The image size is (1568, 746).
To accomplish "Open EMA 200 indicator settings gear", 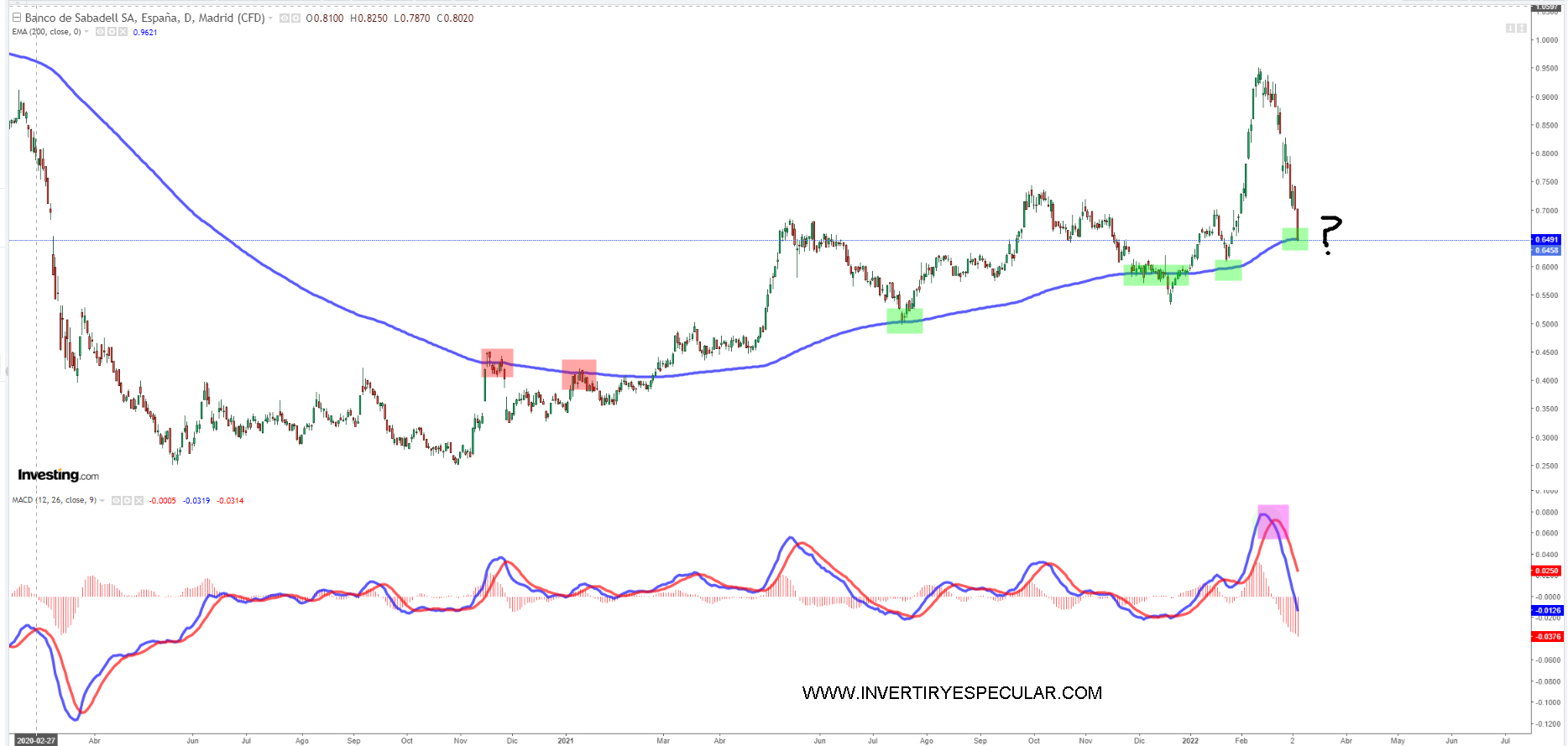I will click(x=112, y=32).
